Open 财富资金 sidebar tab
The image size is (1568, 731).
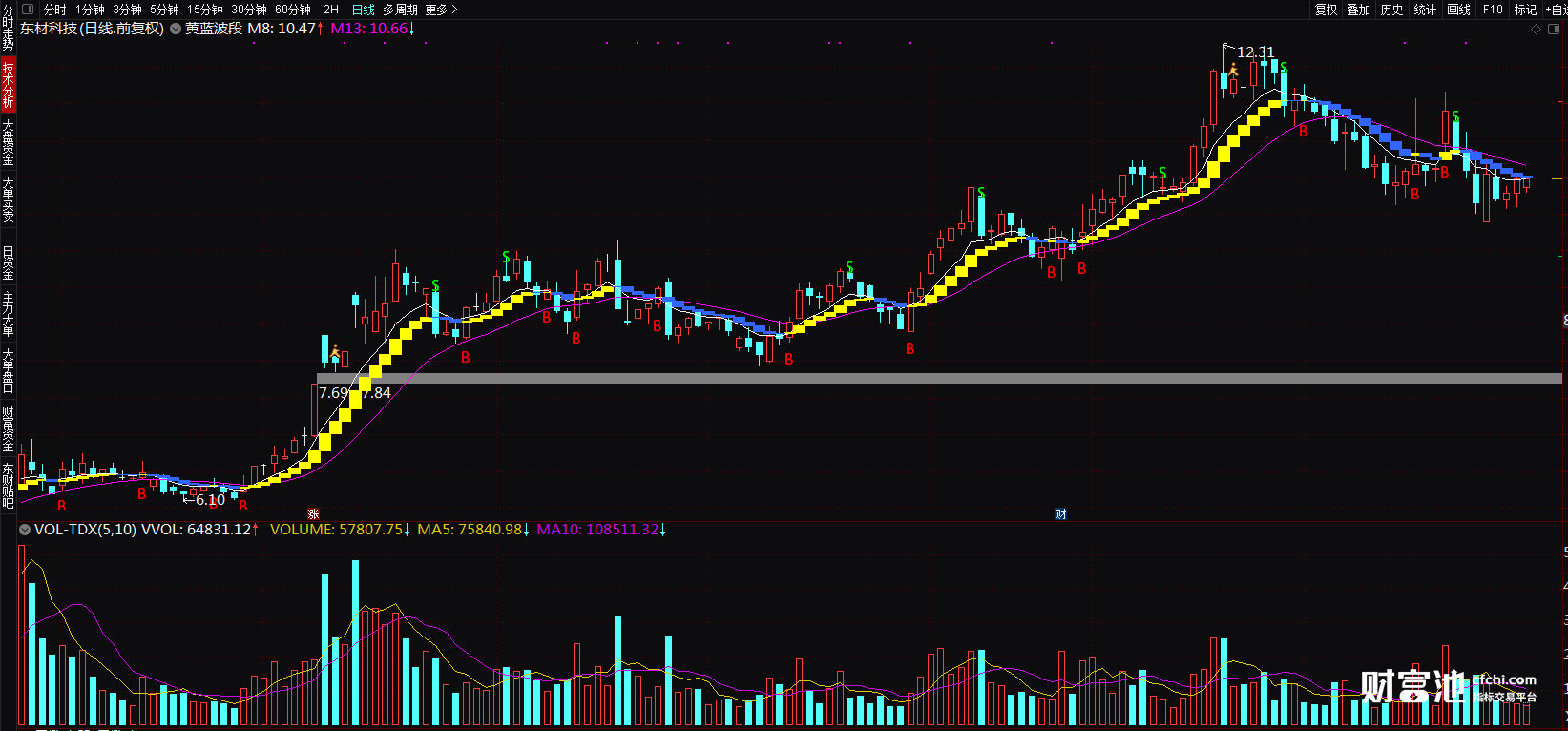8,428
